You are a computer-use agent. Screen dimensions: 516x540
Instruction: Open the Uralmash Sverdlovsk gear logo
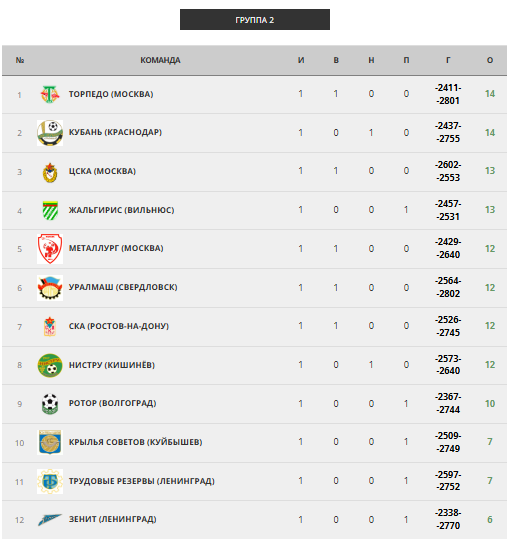(x=50, y=288)
